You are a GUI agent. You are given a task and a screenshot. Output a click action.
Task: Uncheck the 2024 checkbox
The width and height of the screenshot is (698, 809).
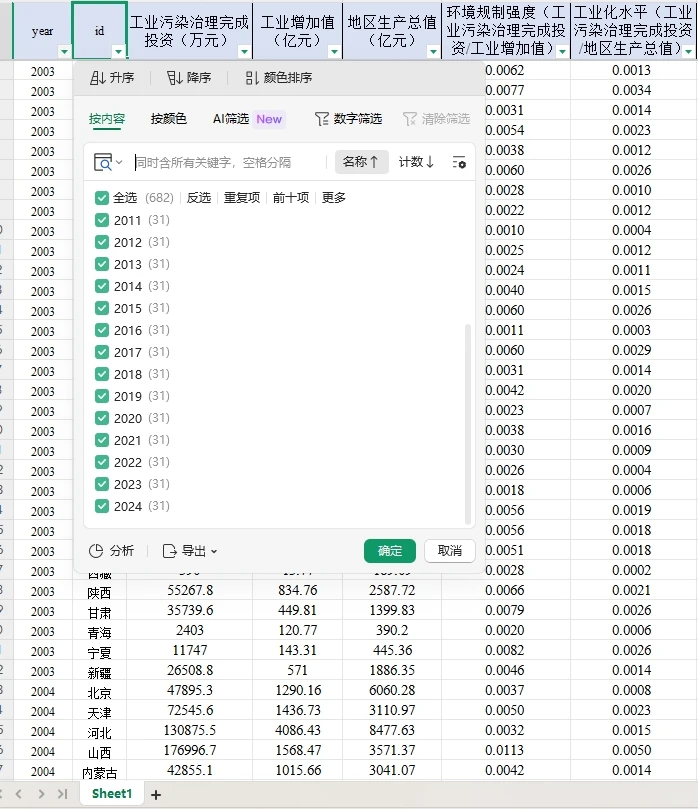[x=102, y=506]
